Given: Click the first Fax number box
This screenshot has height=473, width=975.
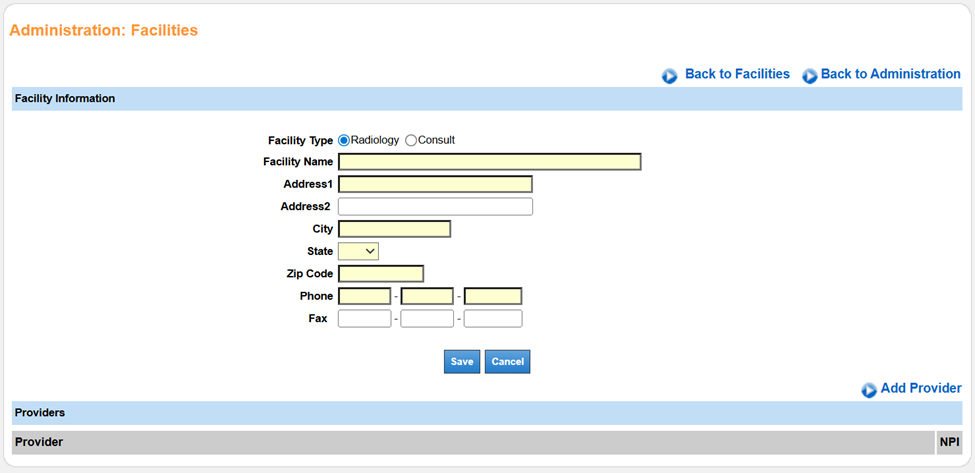Looking at the screenshot, I should 364,319.
